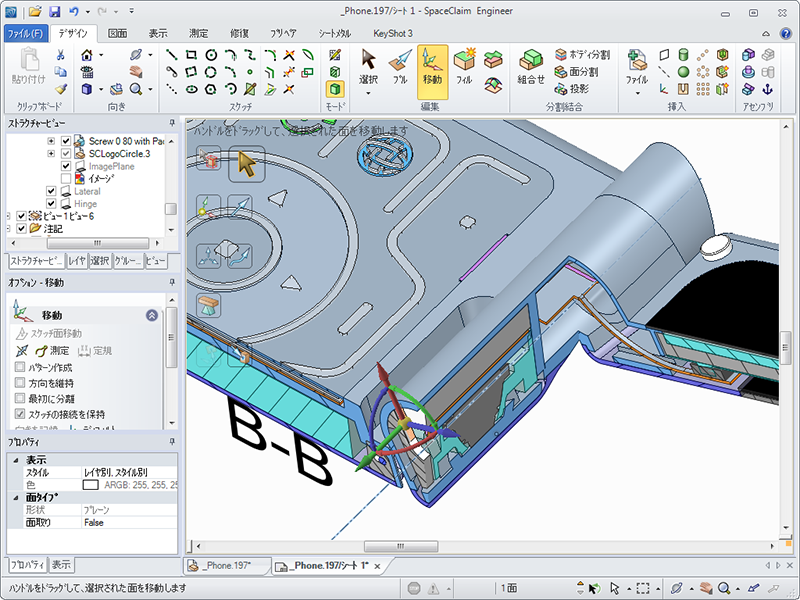Expand the Screw 0 80 tree node
Image resolution: width=800 pixels, height=600 pixels.
(52, 141)
